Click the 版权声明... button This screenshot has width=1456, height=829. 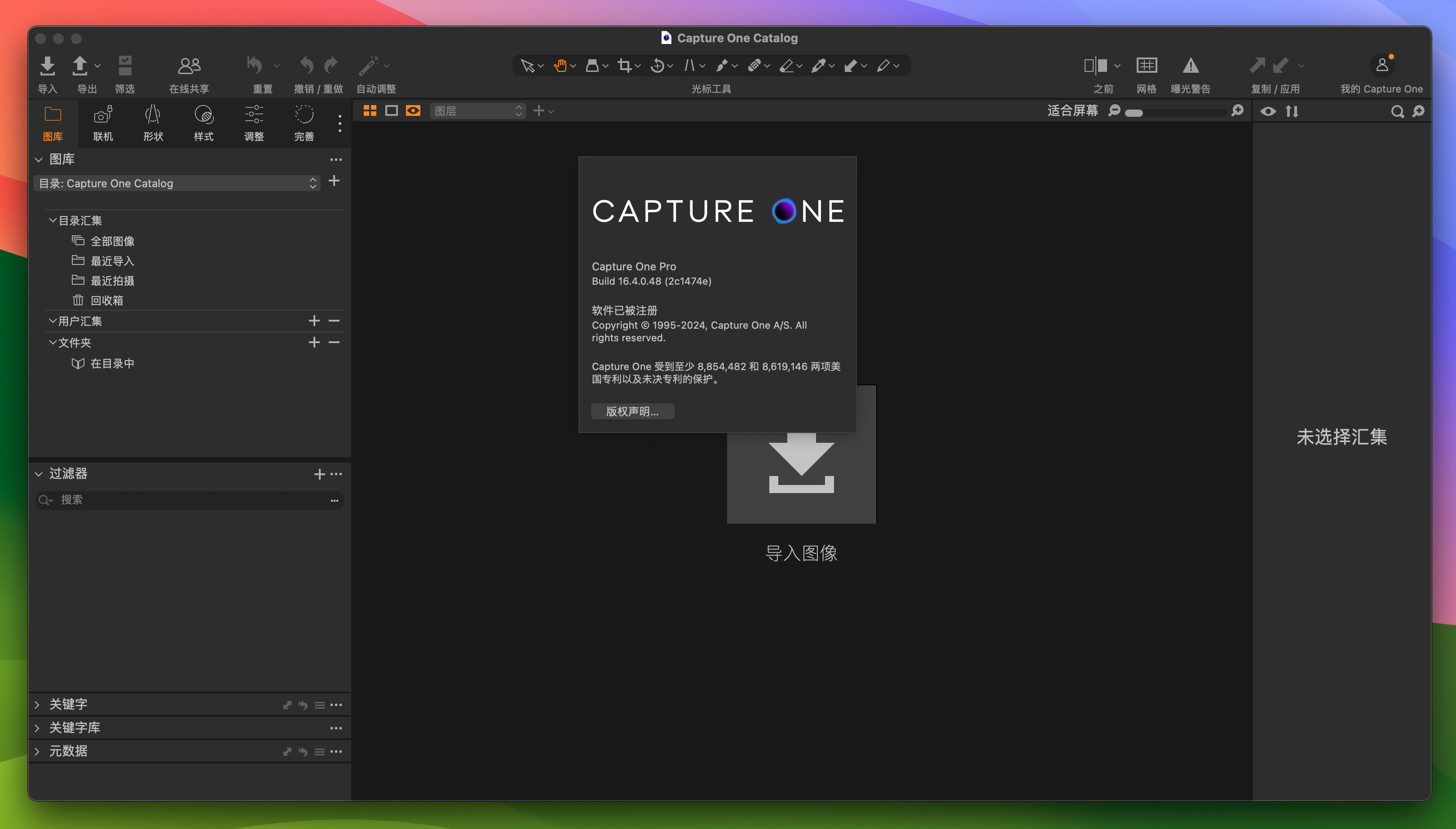click(632, 411)
